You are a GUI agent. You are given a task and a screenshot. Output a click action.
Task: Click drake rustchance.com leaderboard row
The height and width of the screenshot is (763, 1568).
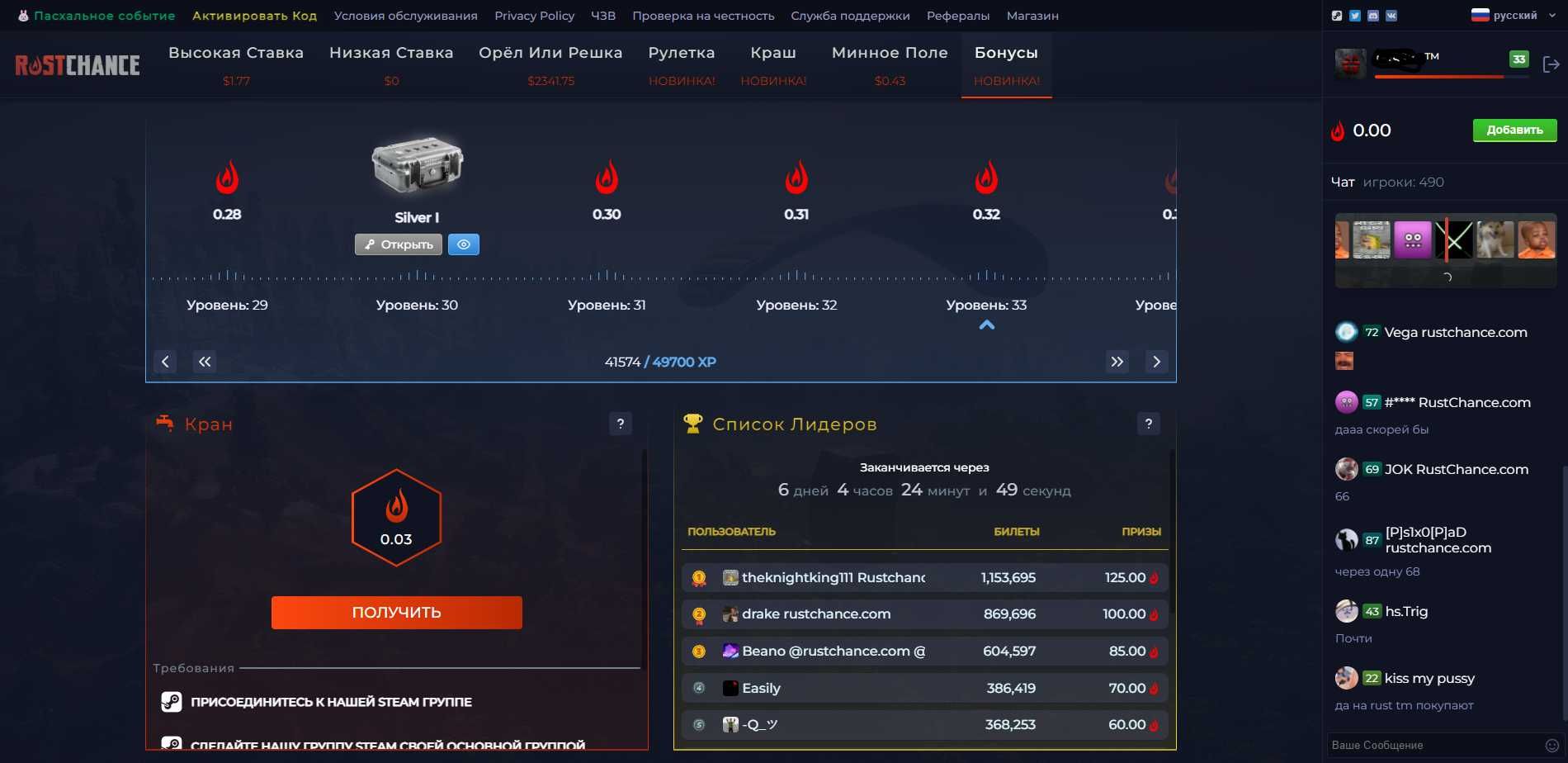[x=924, y=614]
